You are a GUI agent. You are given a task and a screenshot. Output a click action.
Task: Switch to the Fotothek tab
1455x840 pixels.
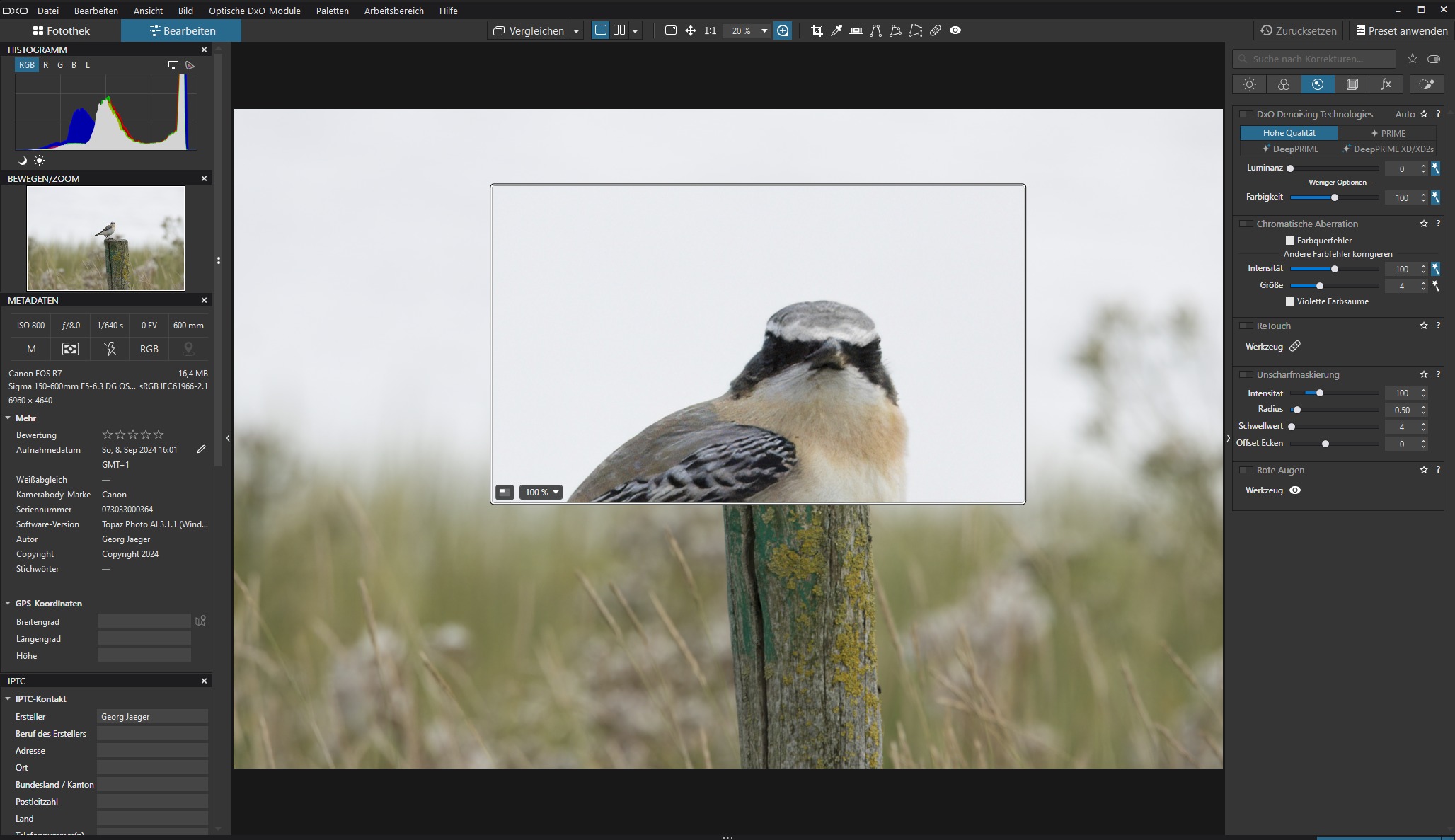(61, 30)
